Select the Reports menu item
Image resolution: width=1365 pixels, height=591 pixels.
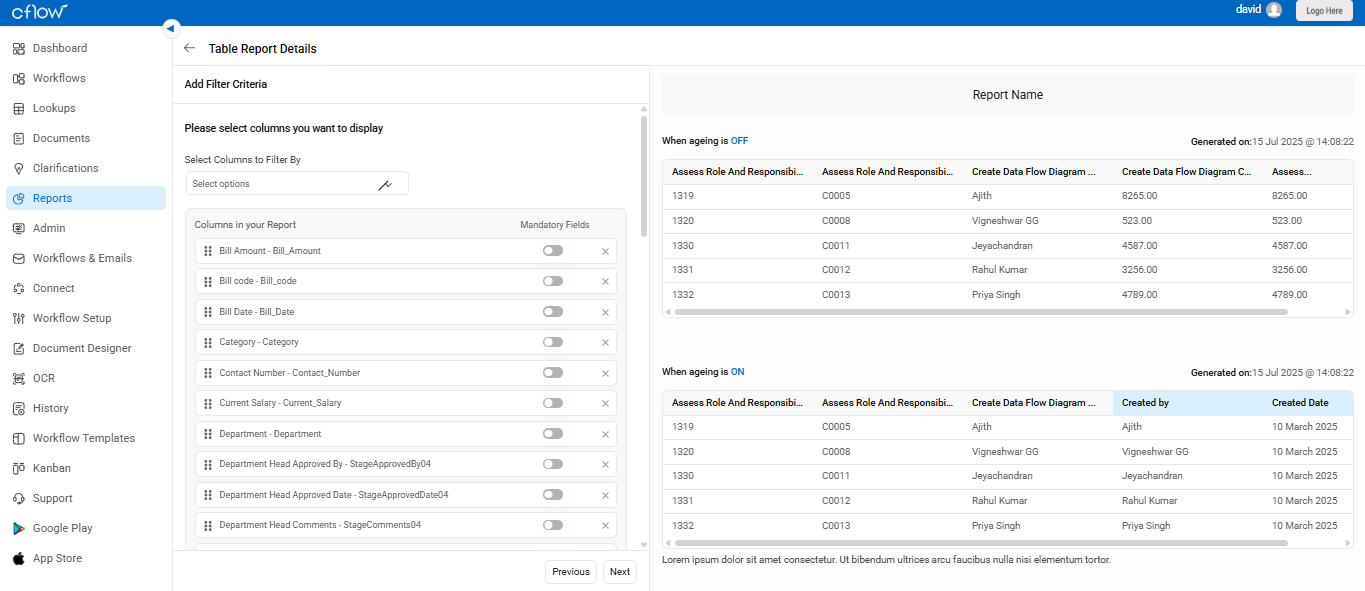coord(86,198)
